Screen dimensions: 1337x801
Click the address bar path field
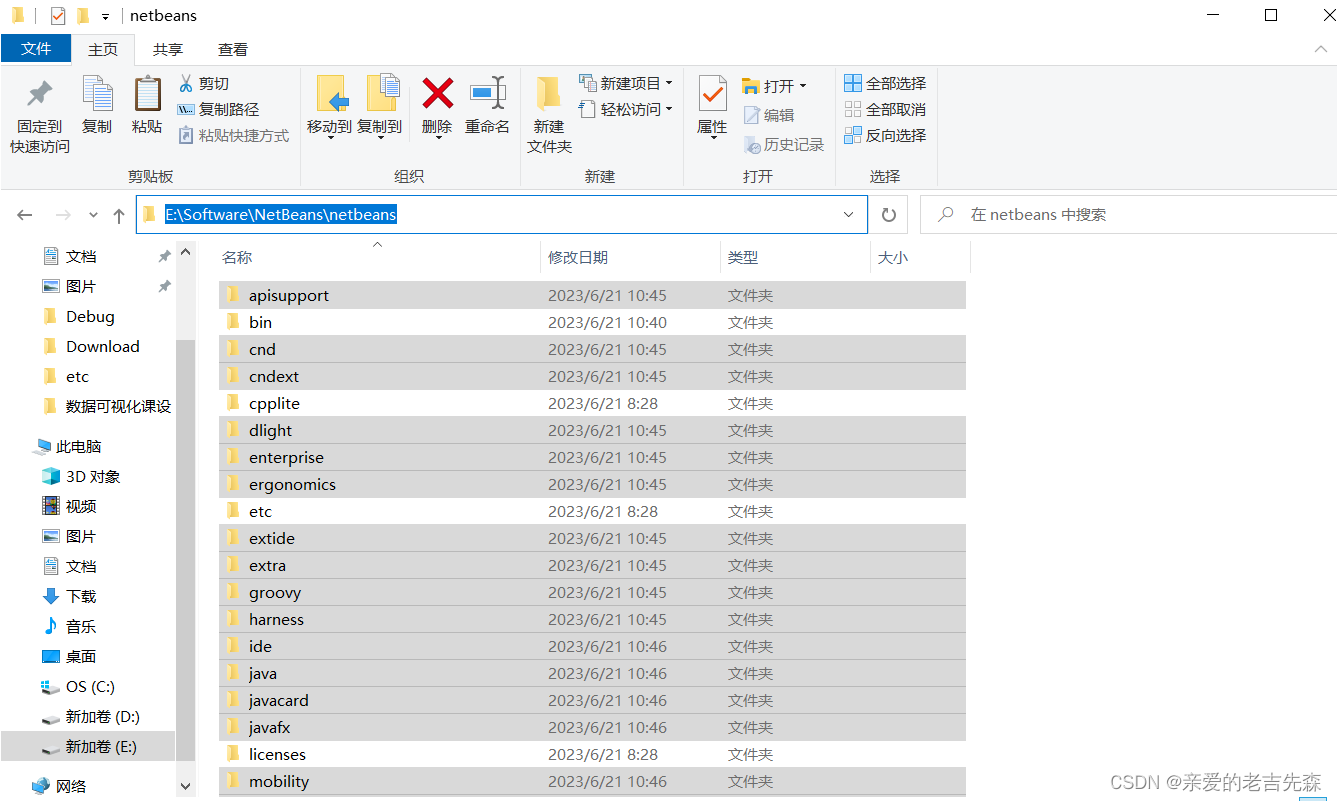point(502,214)
